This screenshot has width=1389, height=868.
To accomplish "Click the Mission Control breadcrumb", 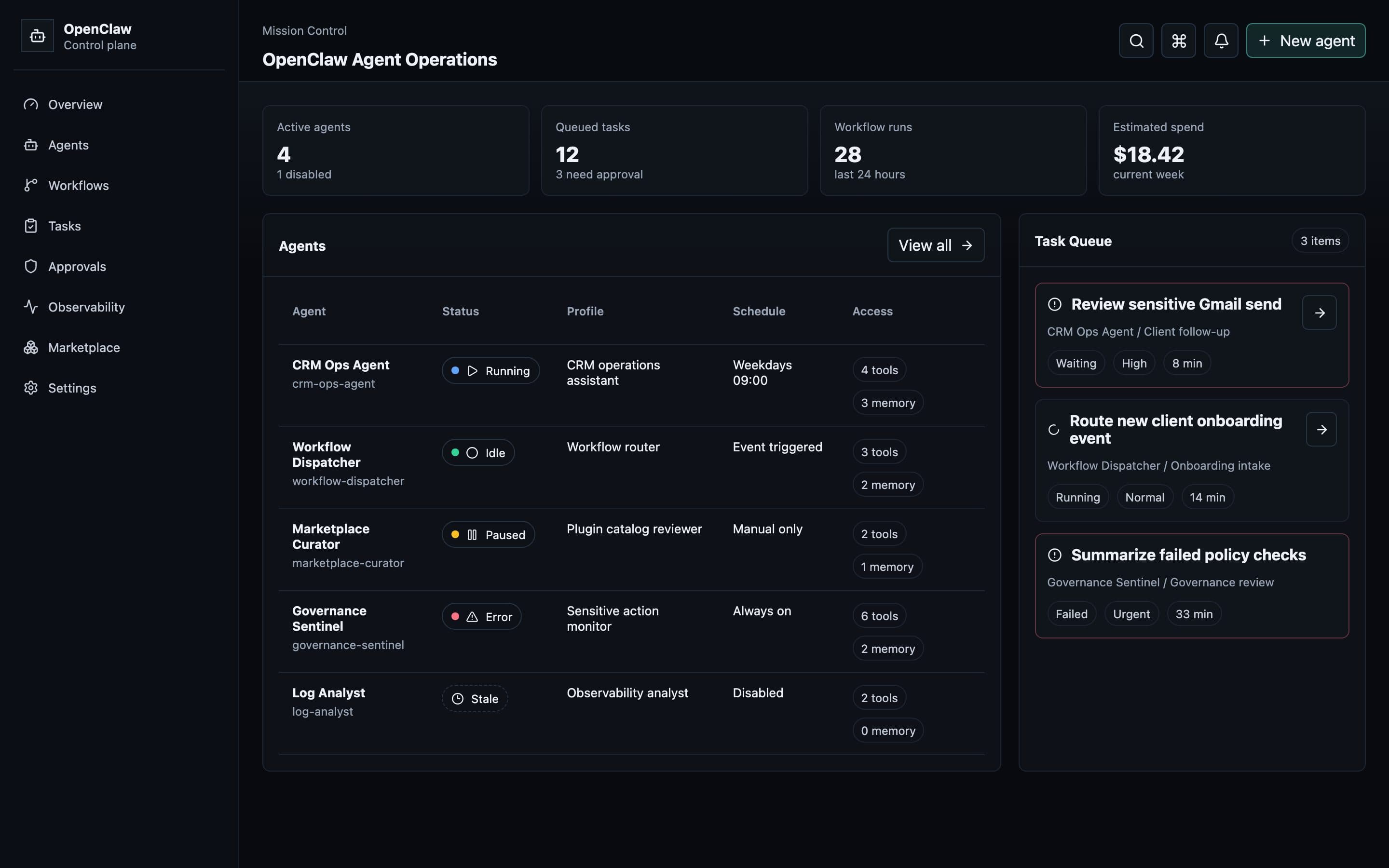I will 304,30.
